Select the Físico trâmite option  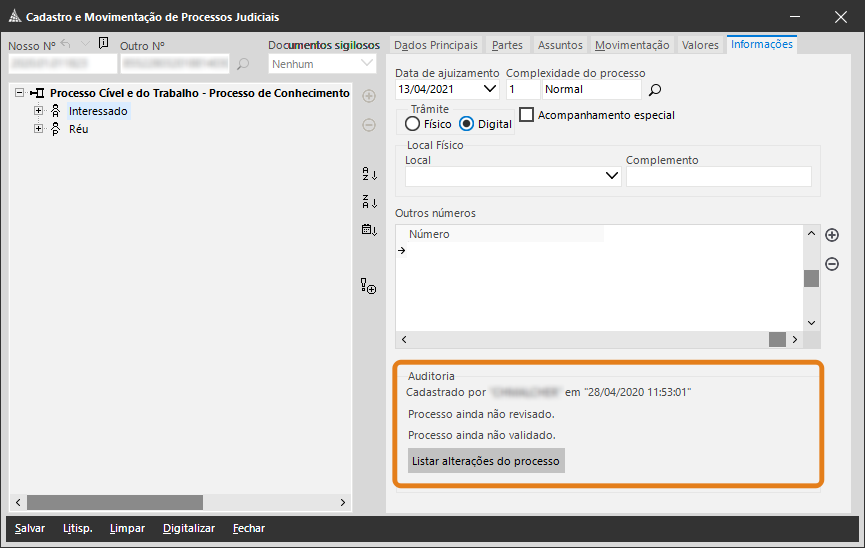(x=412, y=124)
